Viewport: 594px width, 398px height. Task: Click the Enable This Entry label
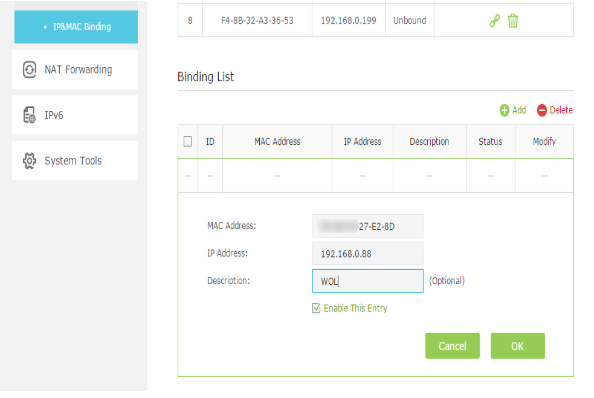coord(355,308)
